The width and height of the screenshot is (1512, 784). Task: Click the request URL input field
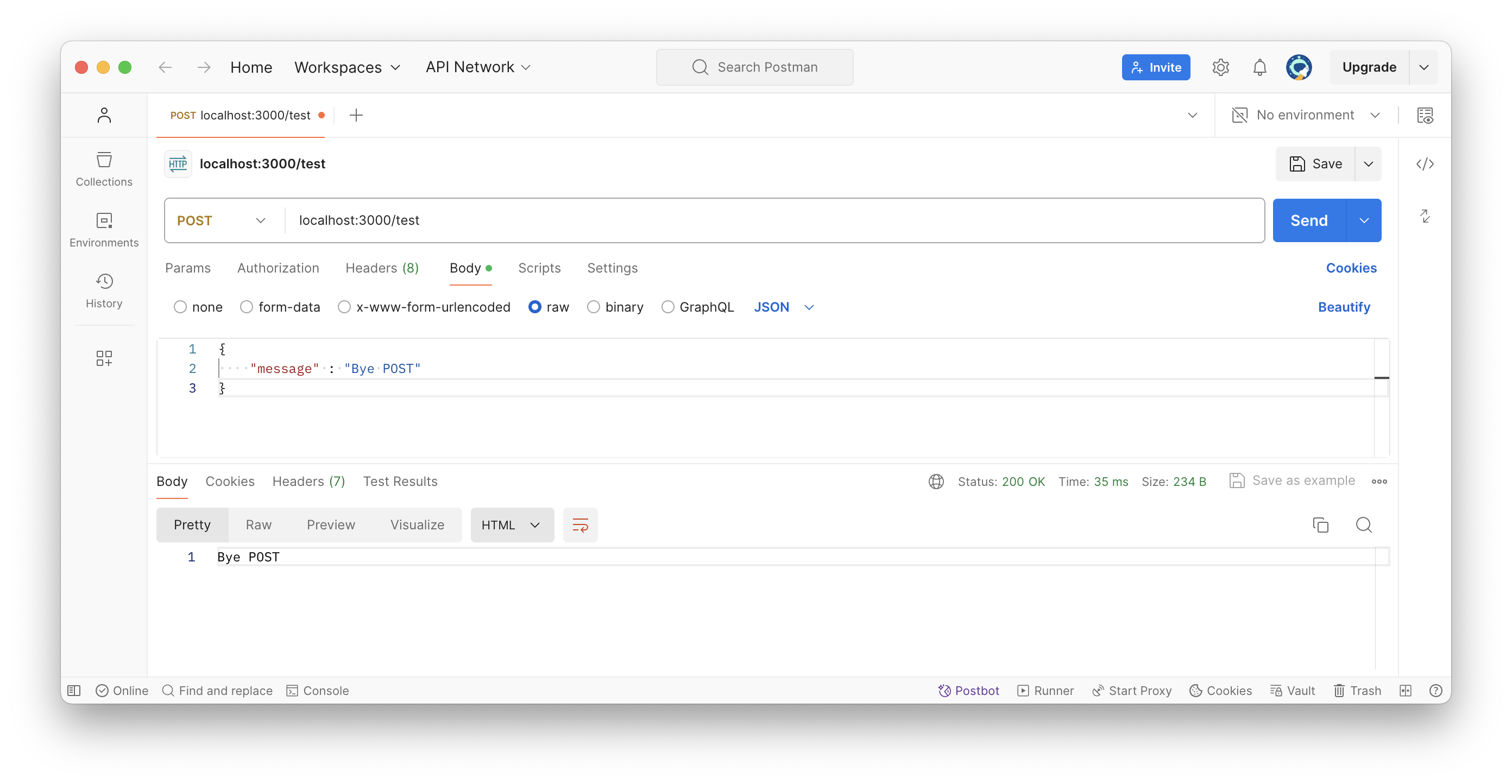click(x=774, y=220)
